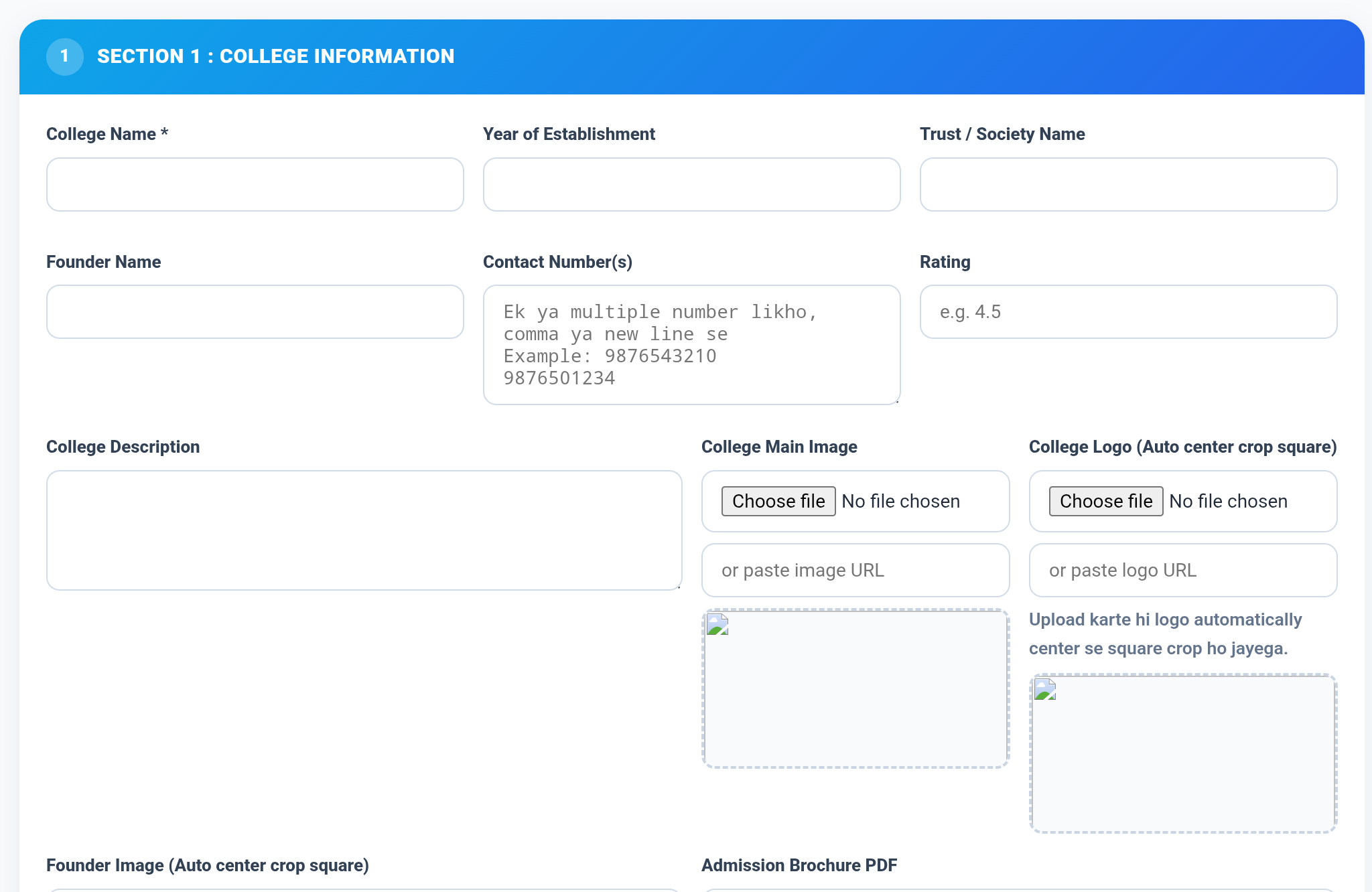
Task: Click the 'Rating' label
Action: 945,262
